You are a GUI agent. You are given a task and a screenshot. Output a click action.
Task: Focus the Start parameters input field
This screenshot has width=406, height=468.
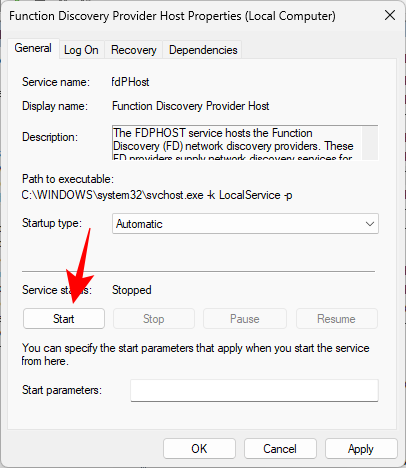click(x=254, y=390)
